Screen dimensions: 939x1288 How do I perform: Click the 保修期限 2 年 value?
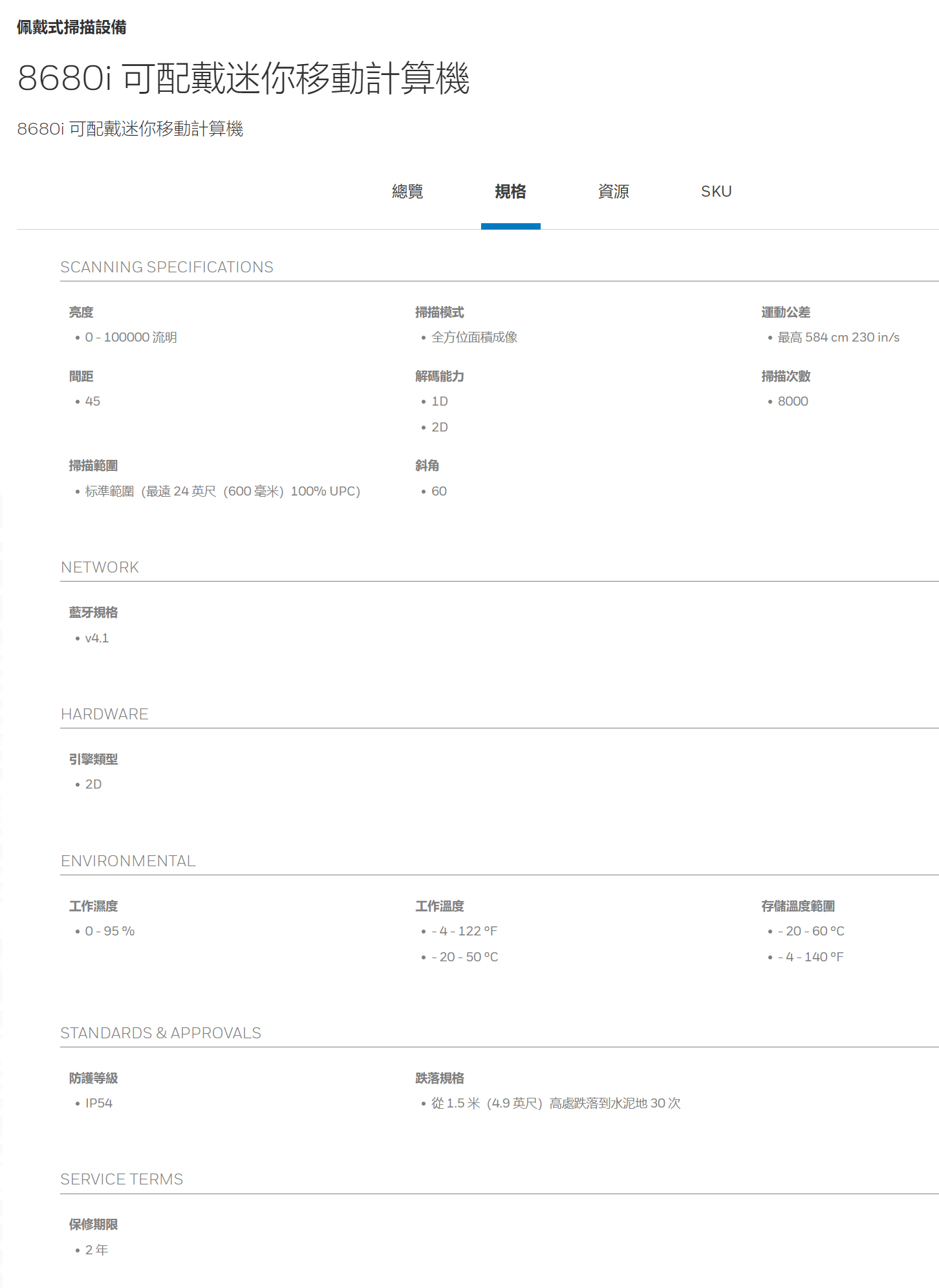[97, 1250]
